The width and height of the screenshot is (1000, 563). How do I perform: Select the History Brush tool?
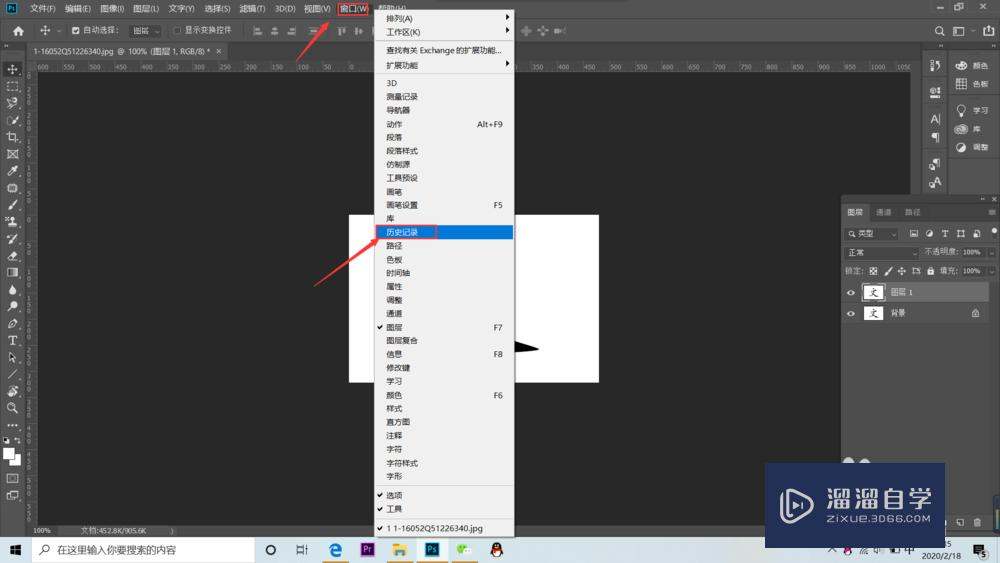(x=12, y=238)
